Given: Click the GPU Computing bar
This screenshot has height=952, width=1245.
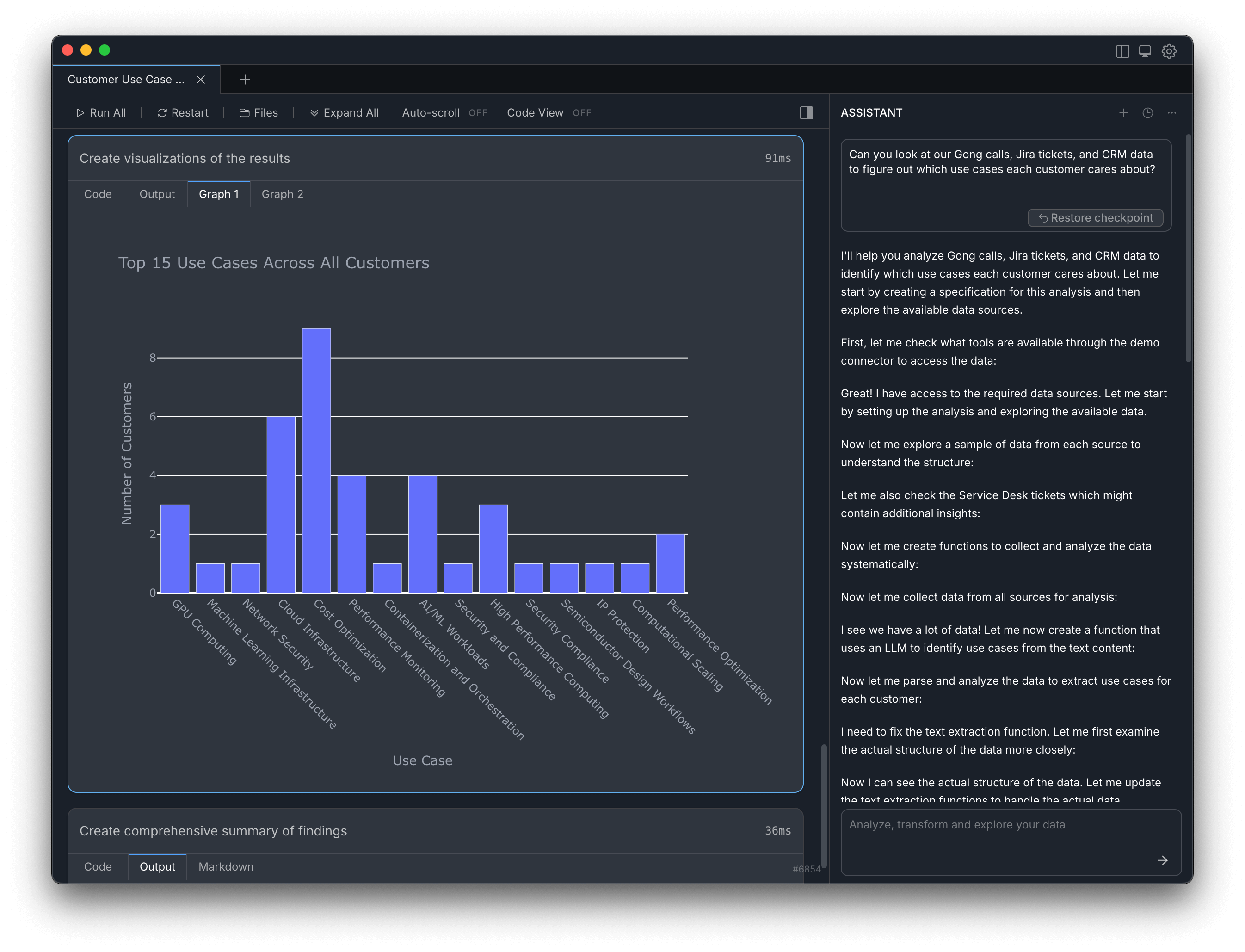Looking at the screenshot, I should 175,549.
